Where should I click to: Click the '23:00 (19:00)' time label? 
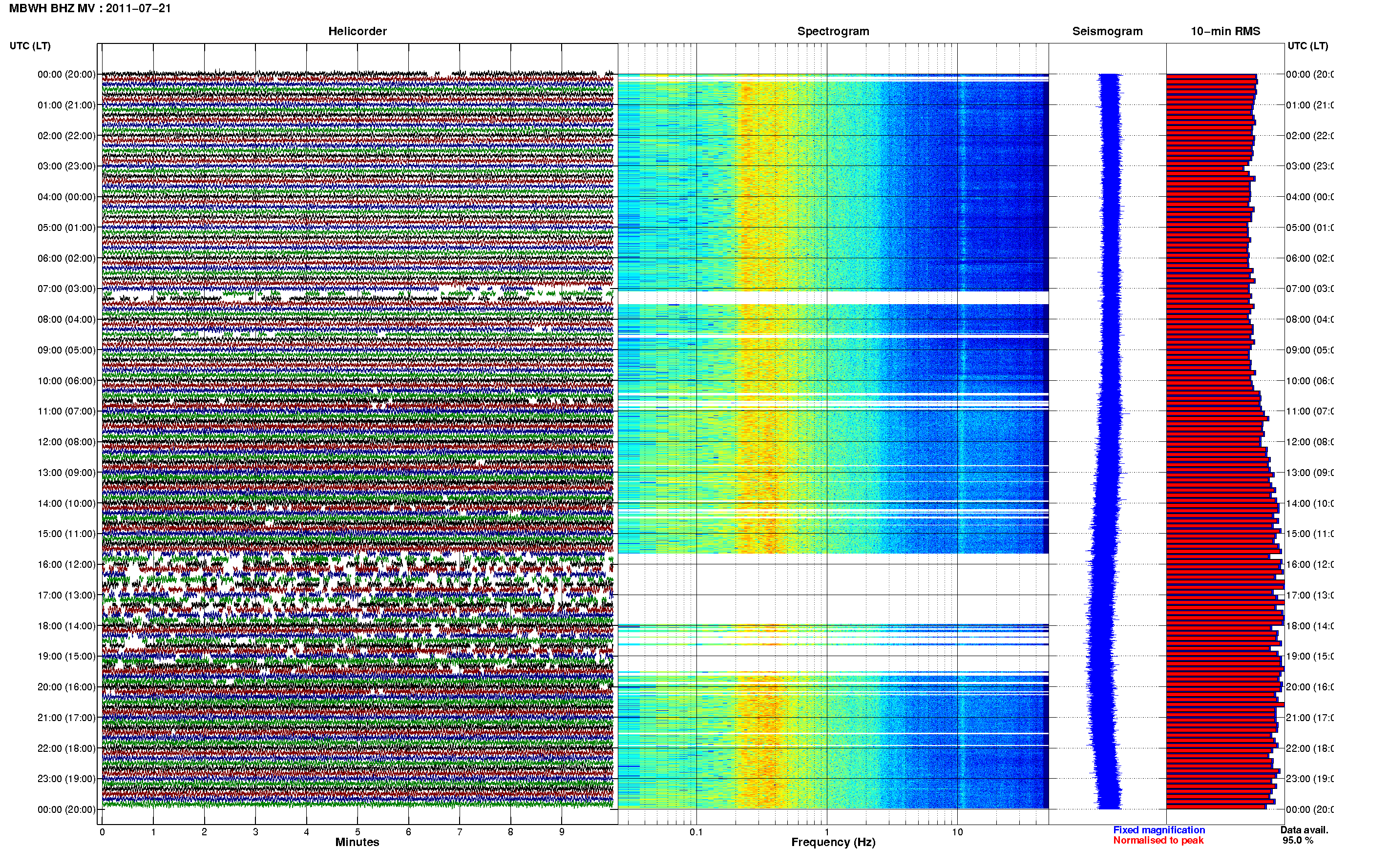pyautogui.click(x=66, y=779)
